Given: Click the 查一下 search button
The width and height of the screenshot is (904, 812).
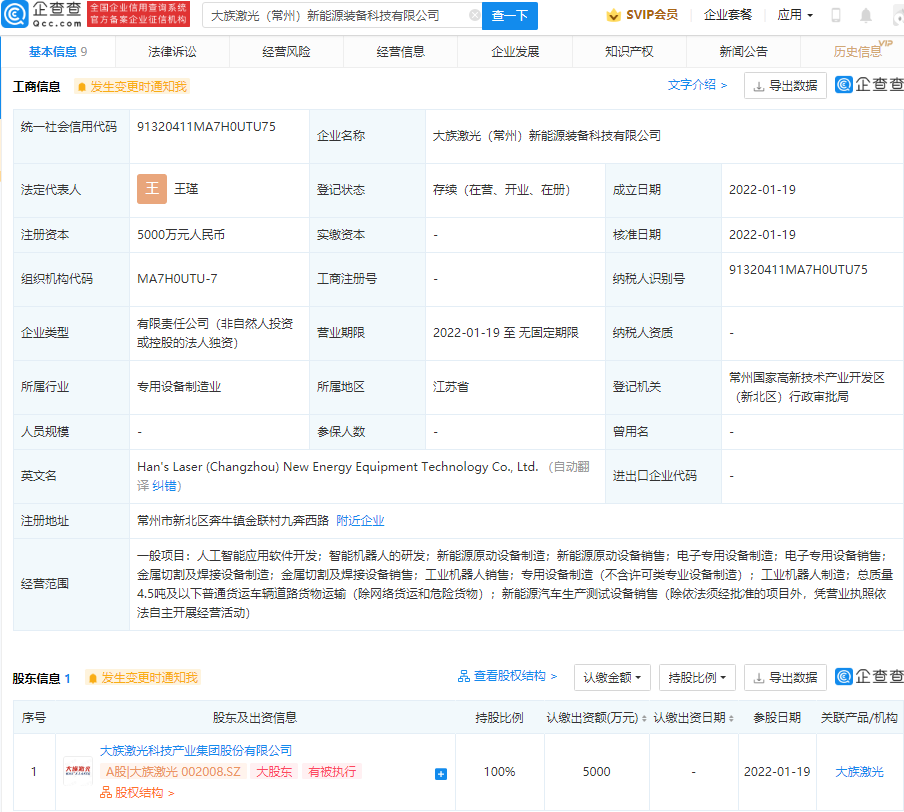Looking at the screenshot, I should point(511,16).
